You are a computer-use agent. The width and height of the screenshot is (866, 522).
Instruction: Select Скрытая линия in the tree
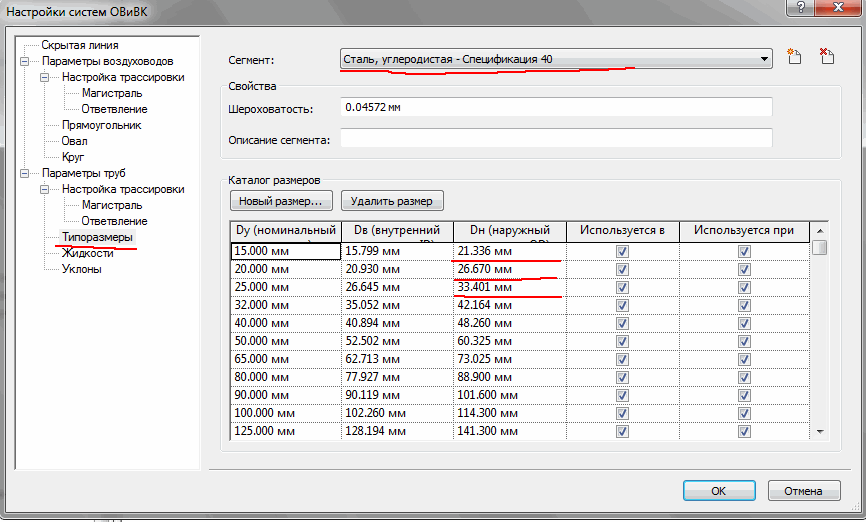click(80, 45)
